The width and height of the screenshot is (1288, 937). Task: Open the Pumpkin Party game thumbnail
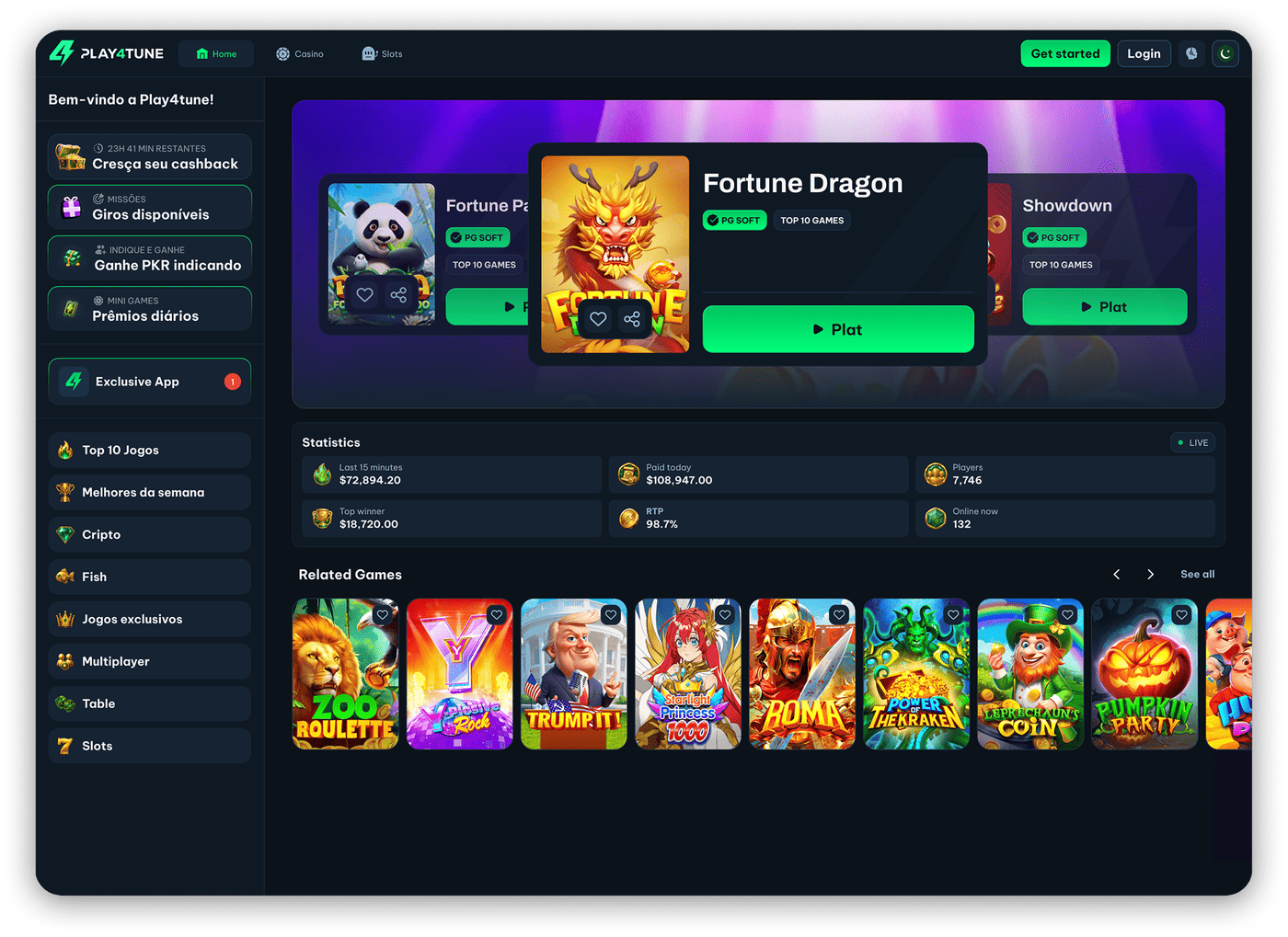[x=1144, y=674]
